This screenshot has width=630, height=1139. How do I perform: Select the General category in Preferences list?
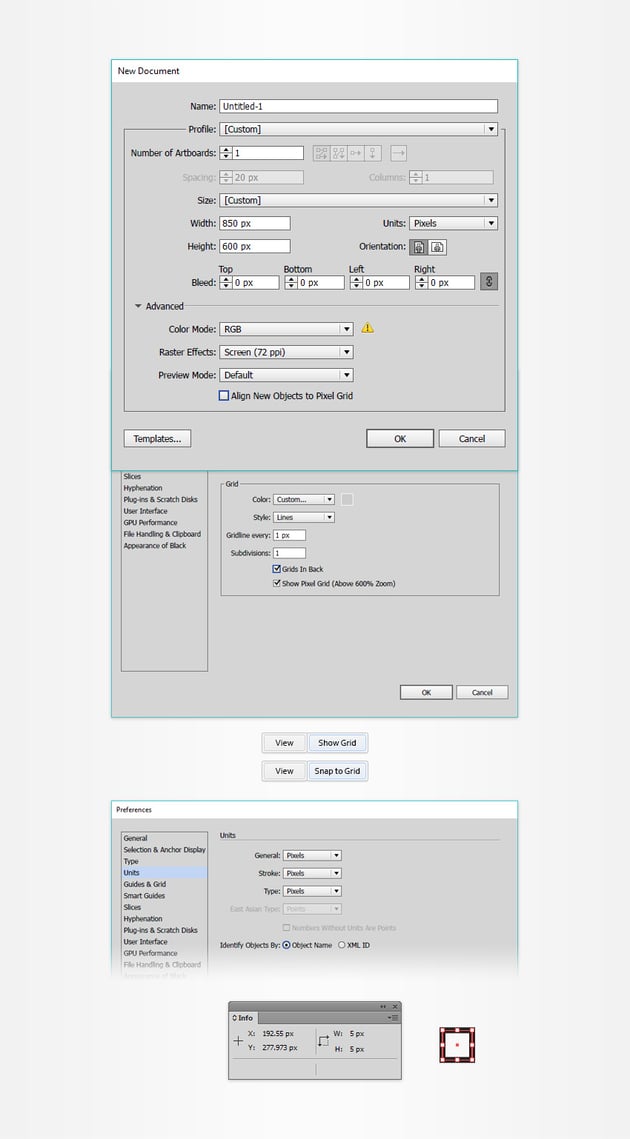pos(135,838)
